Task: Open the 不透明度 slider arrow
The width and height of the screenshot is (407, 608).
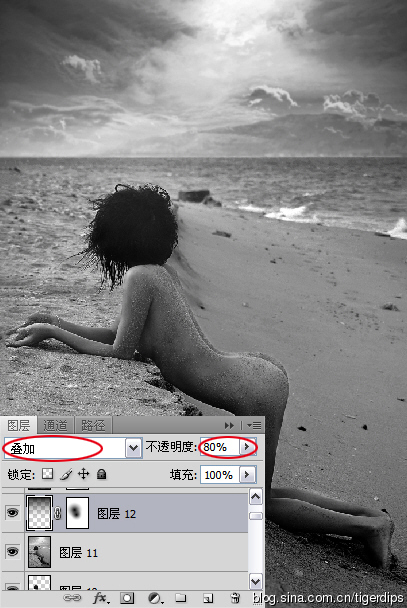Action: tap(247, 447)
